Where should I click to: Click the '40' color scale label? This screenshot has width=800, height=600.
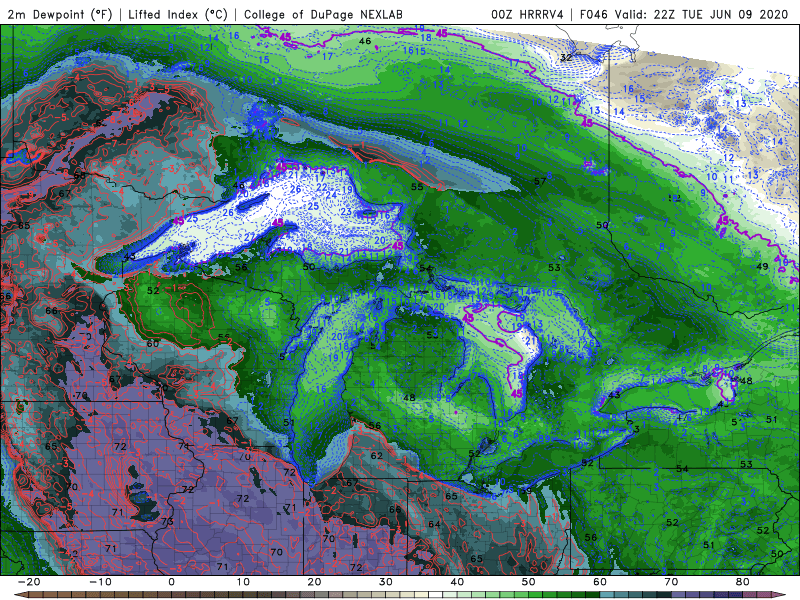click(x=457, y=582)
